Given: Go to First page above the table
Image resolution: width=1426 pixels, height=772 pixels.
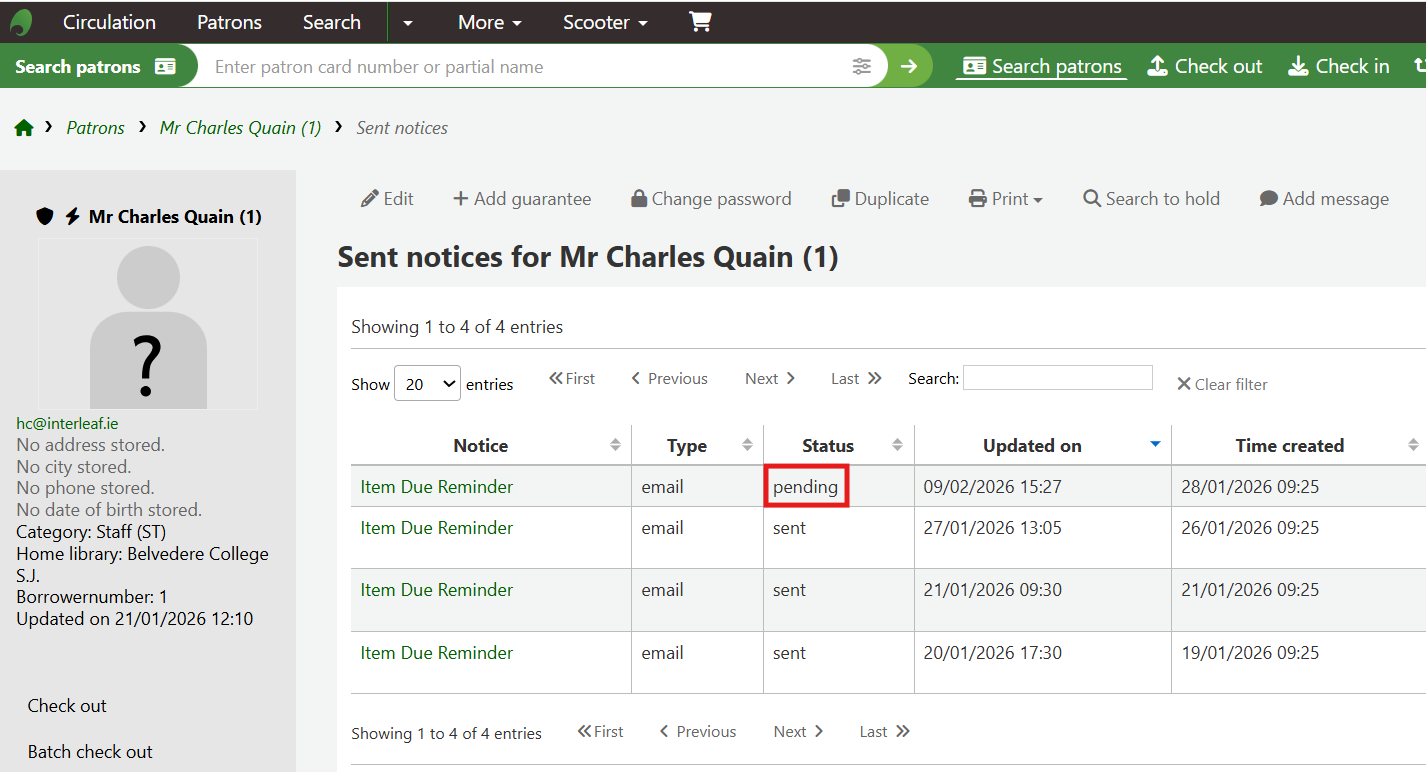Looking at the screenshot, I should point(572,379).
